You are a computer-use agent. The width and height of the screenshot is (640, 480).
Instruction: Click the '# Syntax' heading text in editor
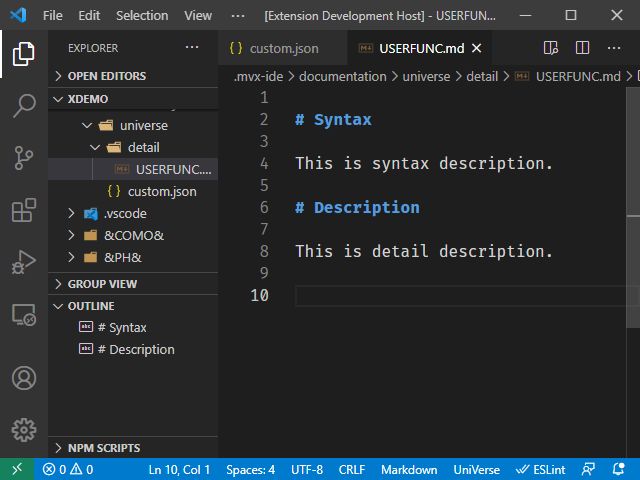point(333,120)
